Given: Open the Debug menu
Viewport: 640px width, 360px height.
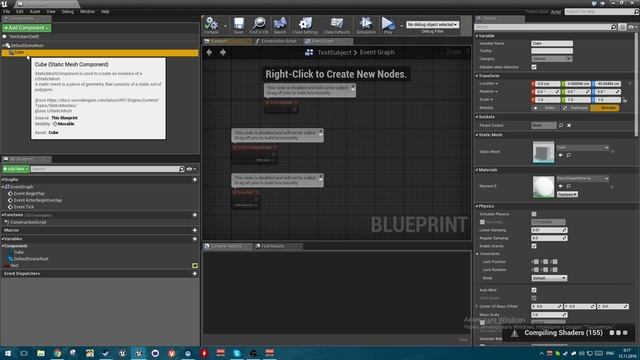Looking at the screenshot, I should (x=68, y=11).
